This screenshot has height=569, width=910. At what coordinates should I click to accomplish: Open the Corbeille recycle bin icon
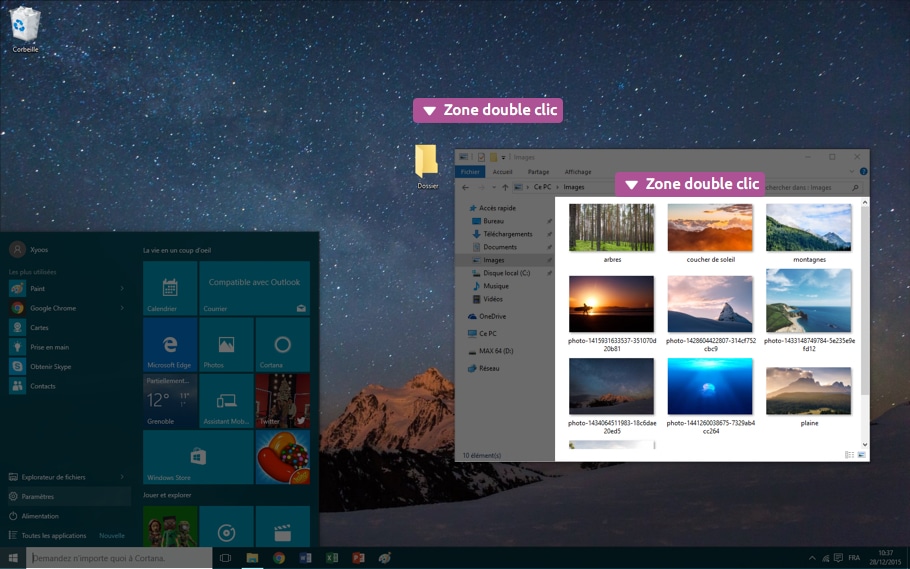[x=26, y=26]
